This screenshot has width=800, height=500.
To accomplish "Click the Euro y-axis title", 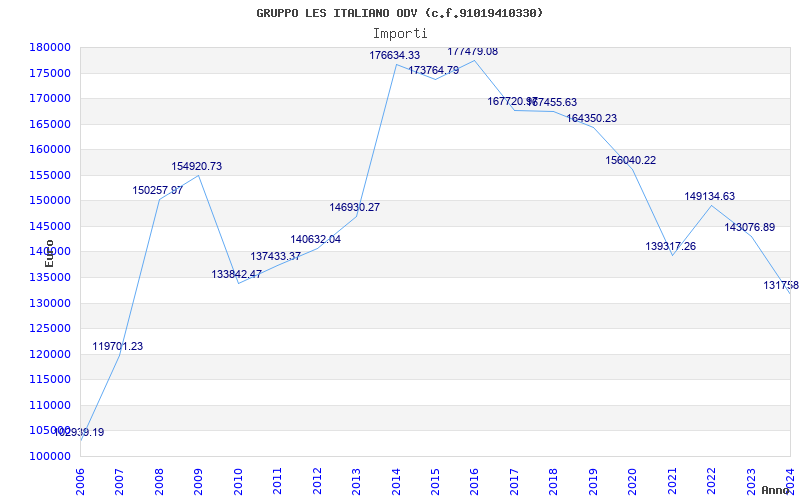I will [x=49, y=253].
